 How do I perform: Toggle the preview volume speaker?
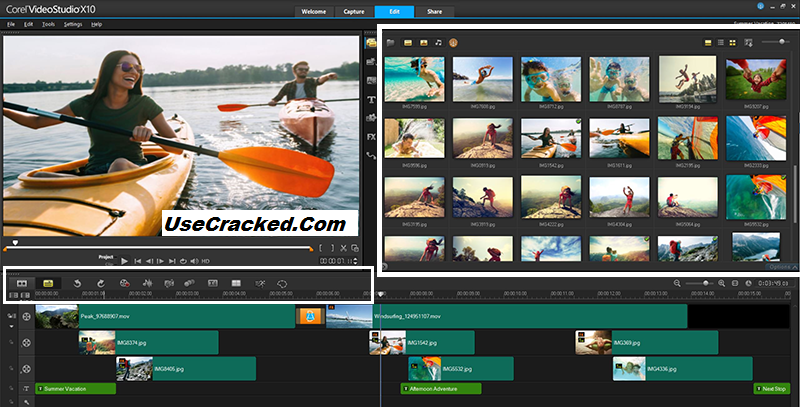click(x=194, y=261)
